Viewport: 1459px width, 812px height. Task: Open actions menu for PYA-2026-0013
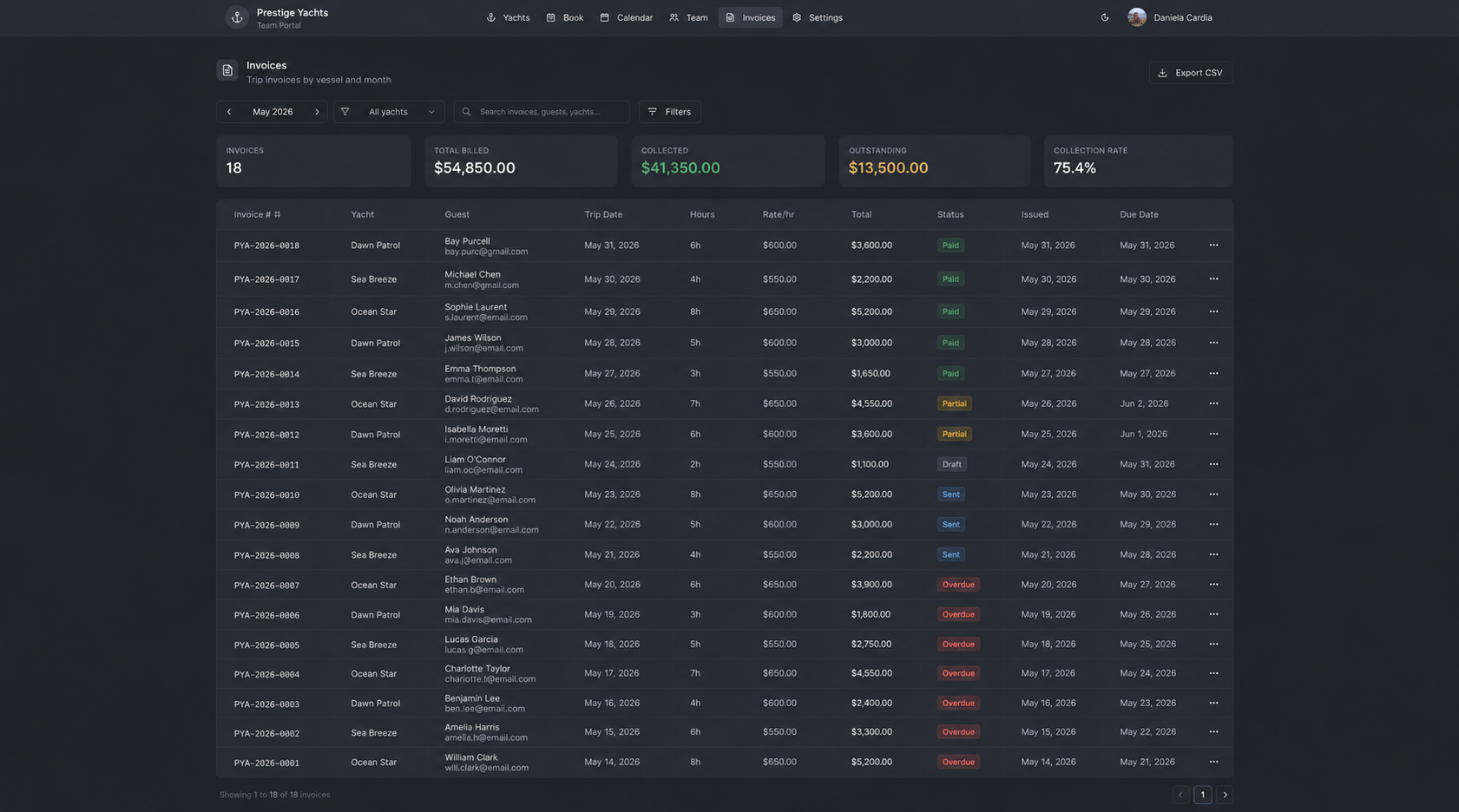(1213, 403)
